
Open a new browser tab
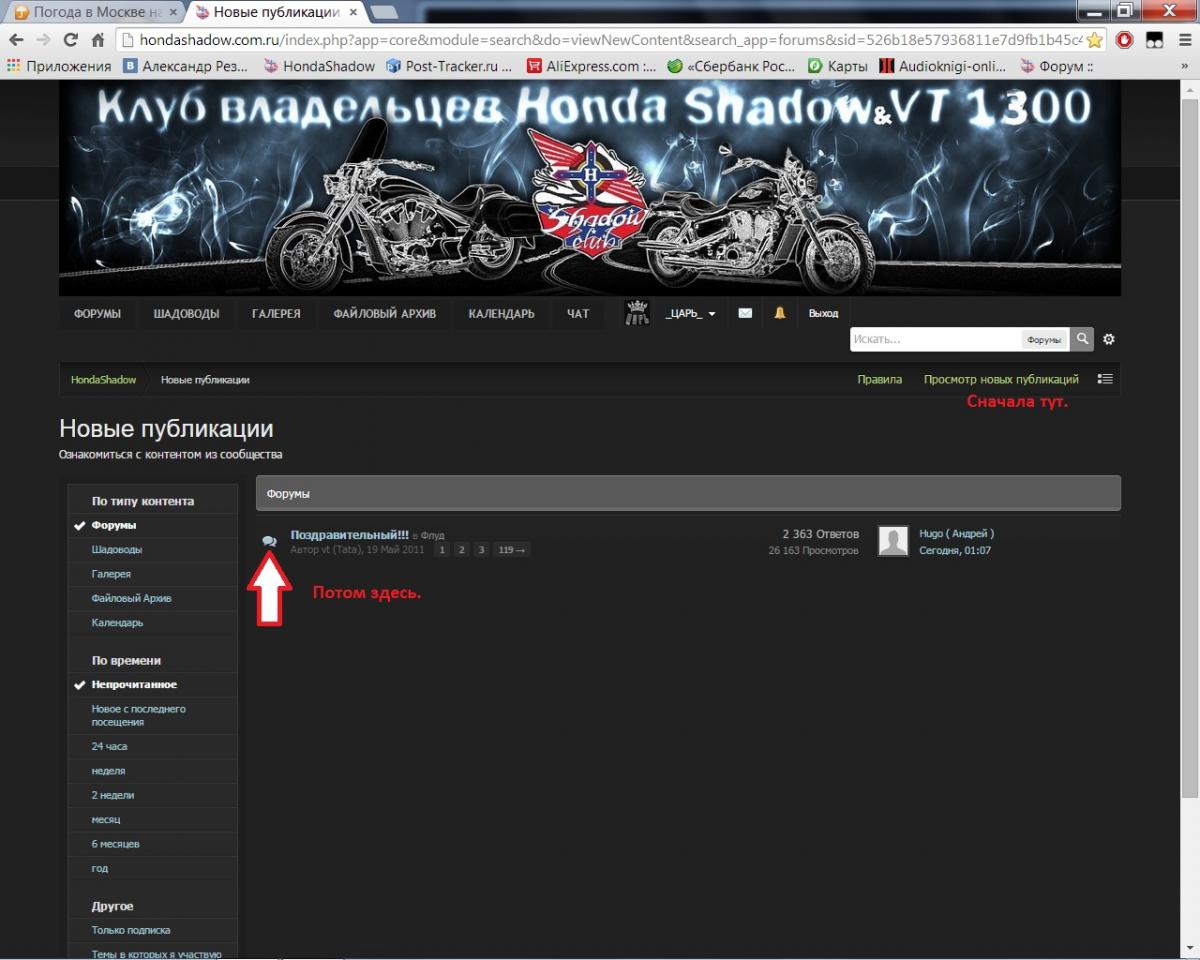[x=385, y=13]
